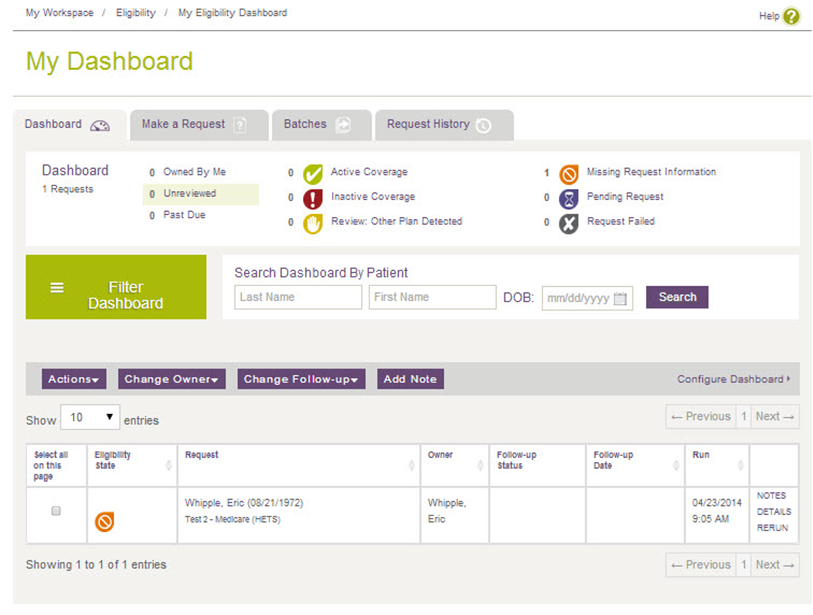Sort by Follow-up Date column arrows

(x=676, y=465)
